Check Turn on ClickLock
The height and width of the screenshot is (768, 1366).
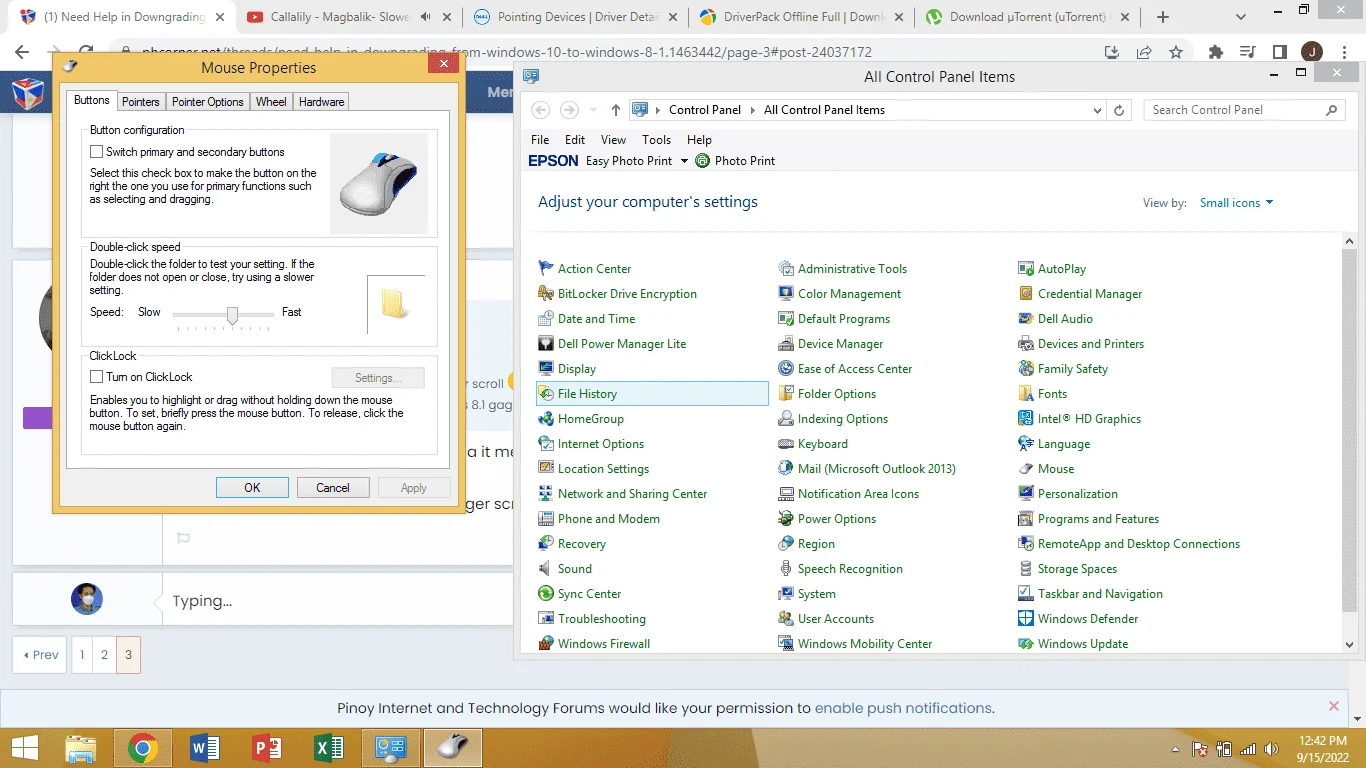coord(97,377)
